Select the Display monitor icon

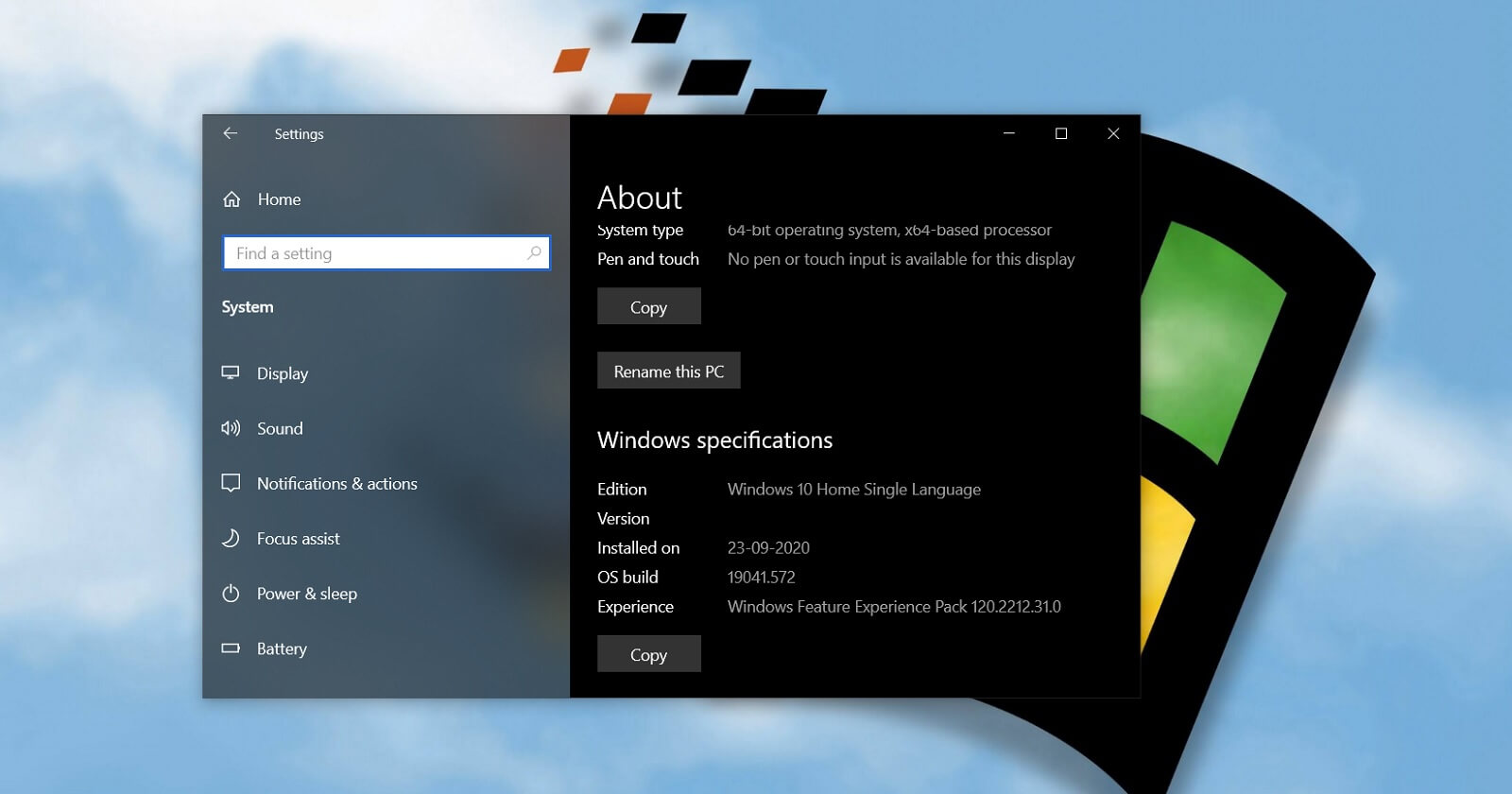[x=231, y=372]
